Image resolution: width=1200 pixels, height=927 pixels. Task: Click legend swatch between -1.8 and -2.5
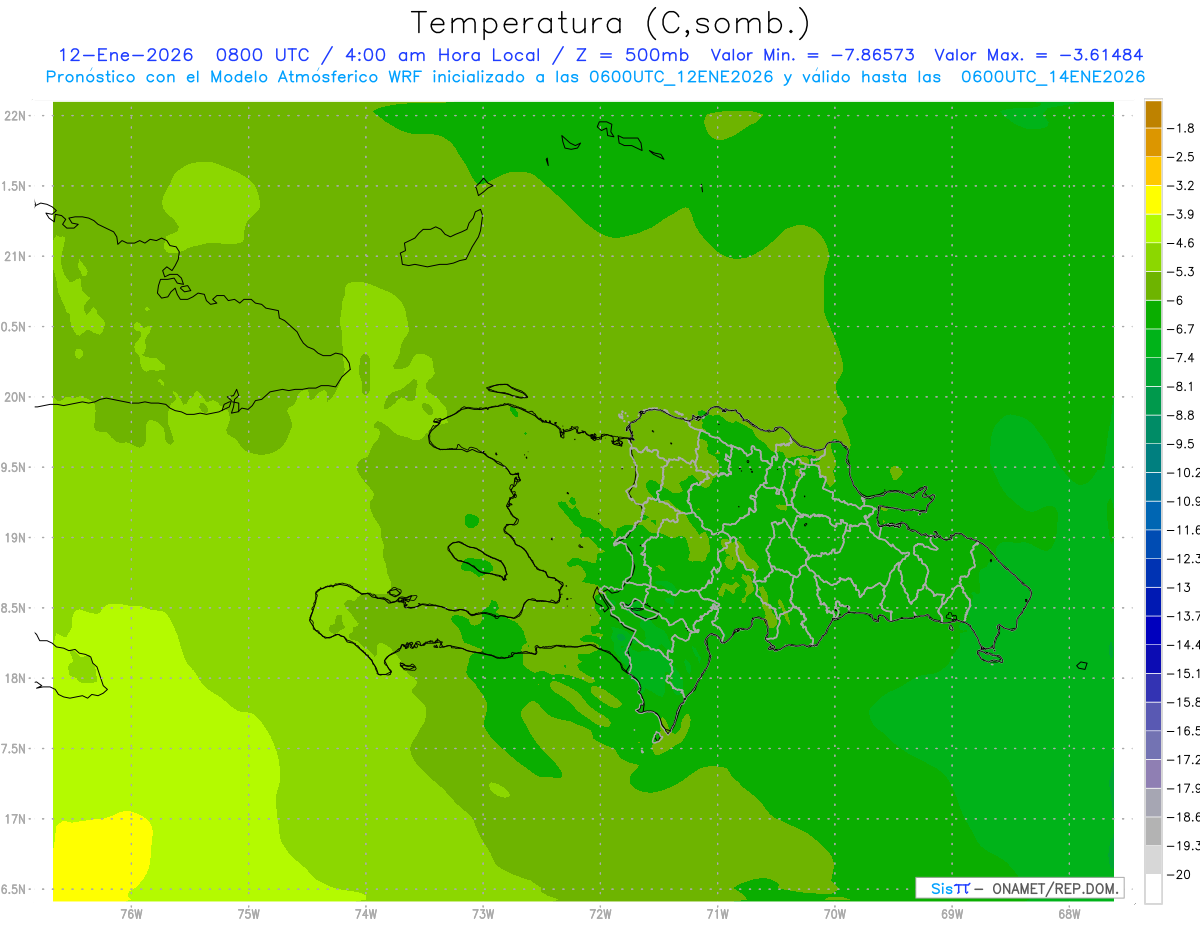point(1153,142)
